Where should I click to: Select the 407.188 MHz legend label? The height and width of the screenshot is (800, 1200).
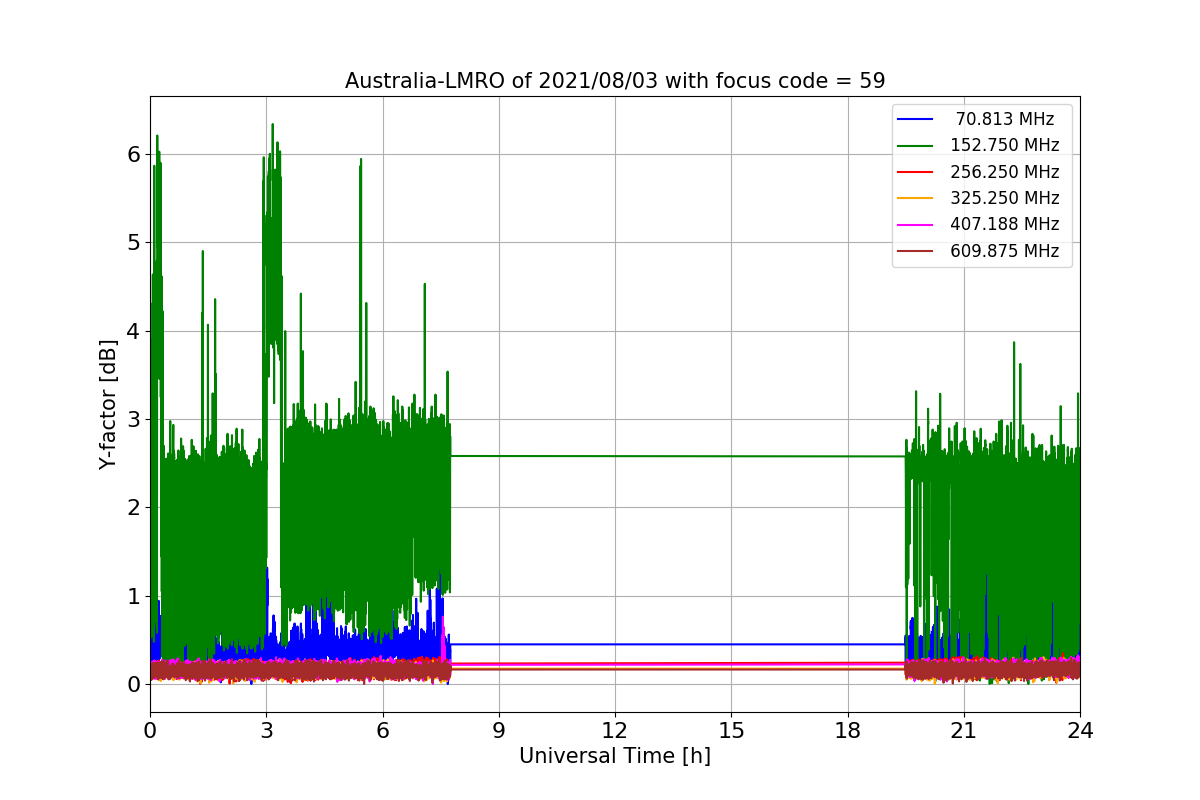tap(1005, 224)
